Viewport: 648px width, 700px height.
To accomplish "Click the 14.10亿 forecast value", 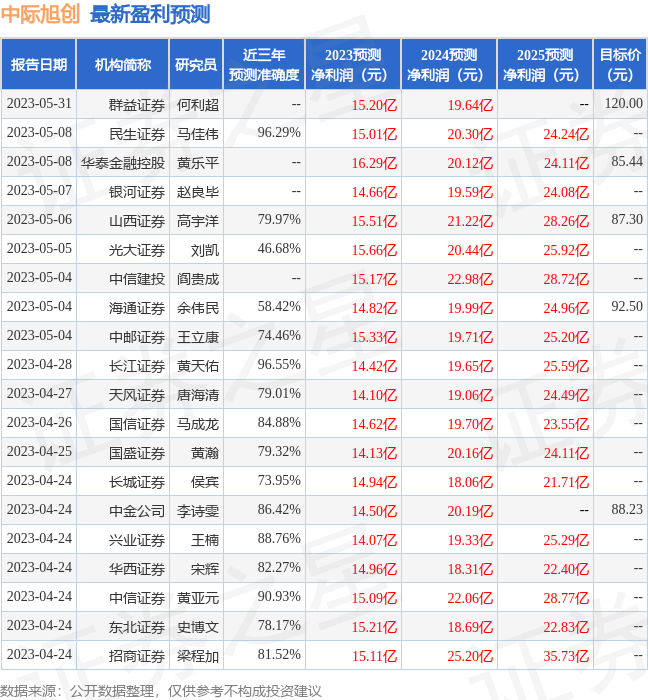I will coord(374,396).
